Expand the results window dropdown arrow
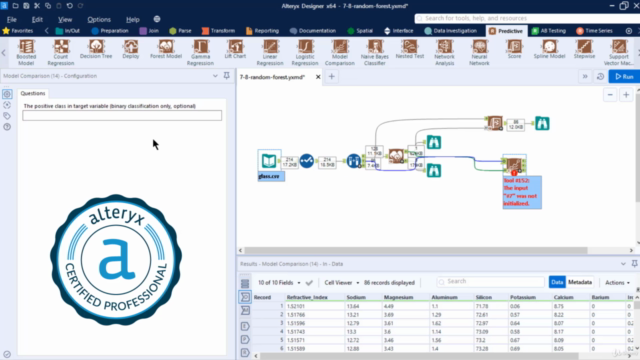Image resolution: width=640 pixels, height=360 pixels. click(623, 264)
